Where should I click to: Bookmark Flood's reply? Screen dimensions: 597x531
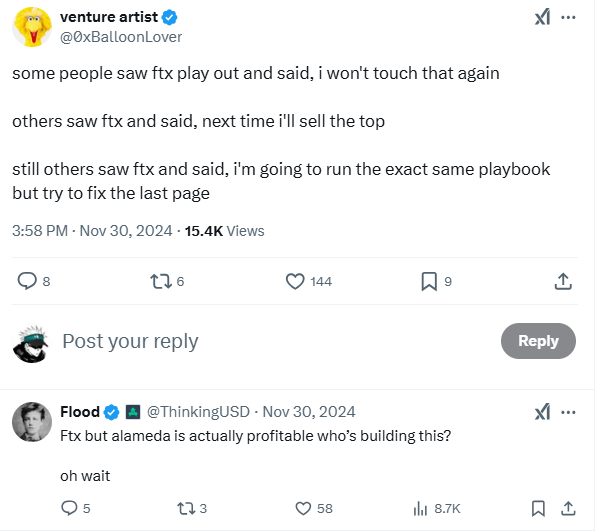[538, 508]
